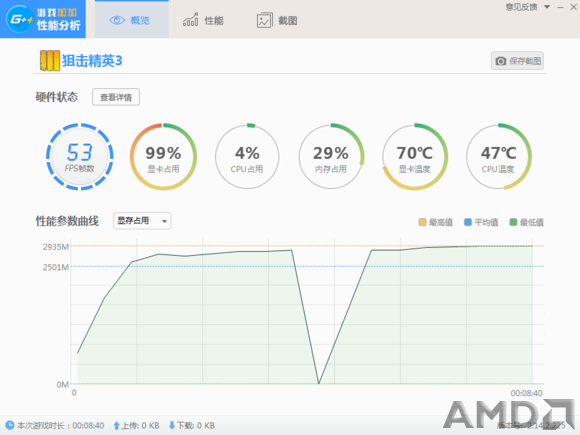Screen dimensions: 580x435
Task: Click the 4% CPU占用 gauge
Action: [x=247, y=156]
